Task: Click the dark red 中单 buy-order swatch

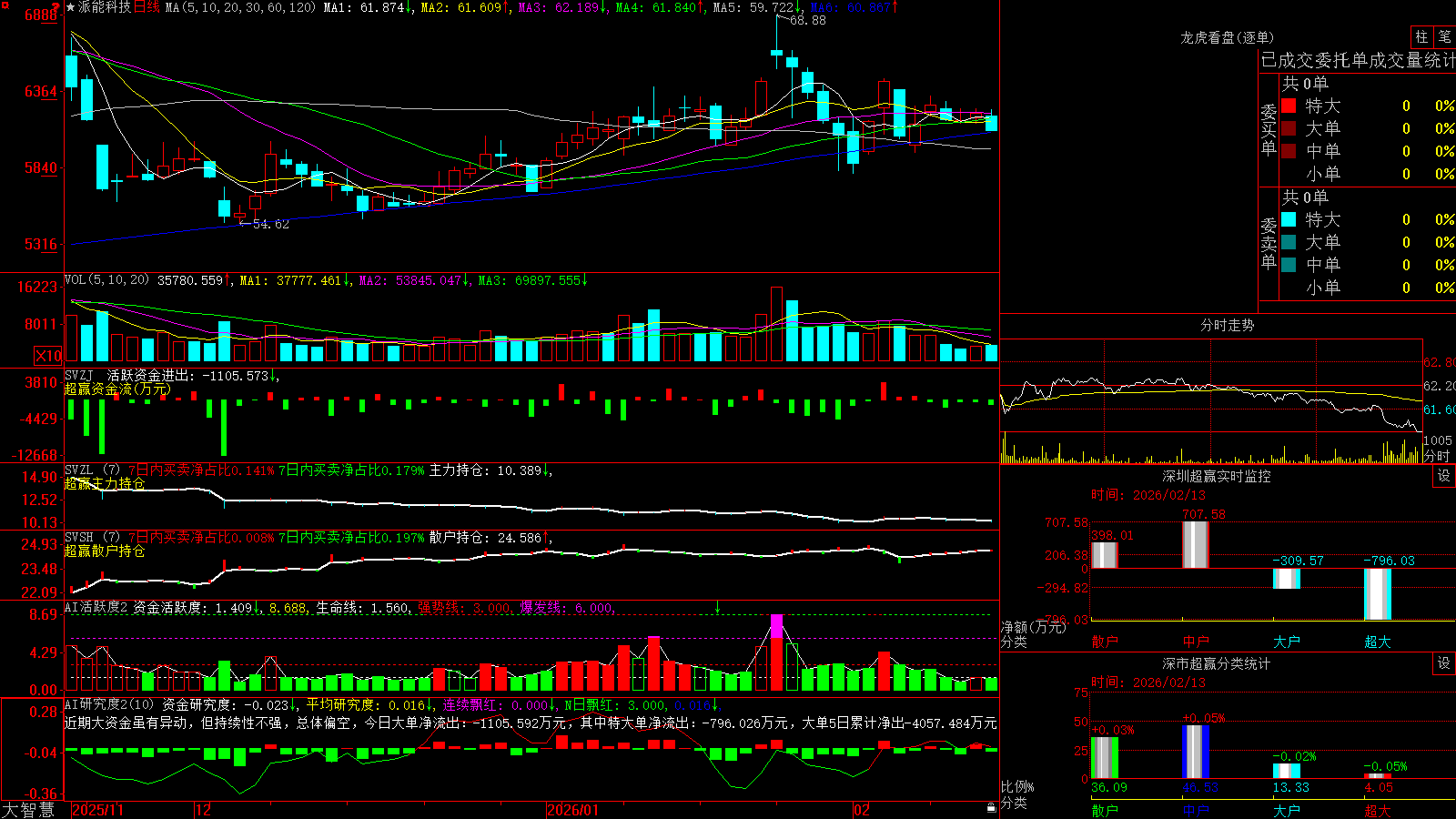Action: click(x=1289, y=151)
